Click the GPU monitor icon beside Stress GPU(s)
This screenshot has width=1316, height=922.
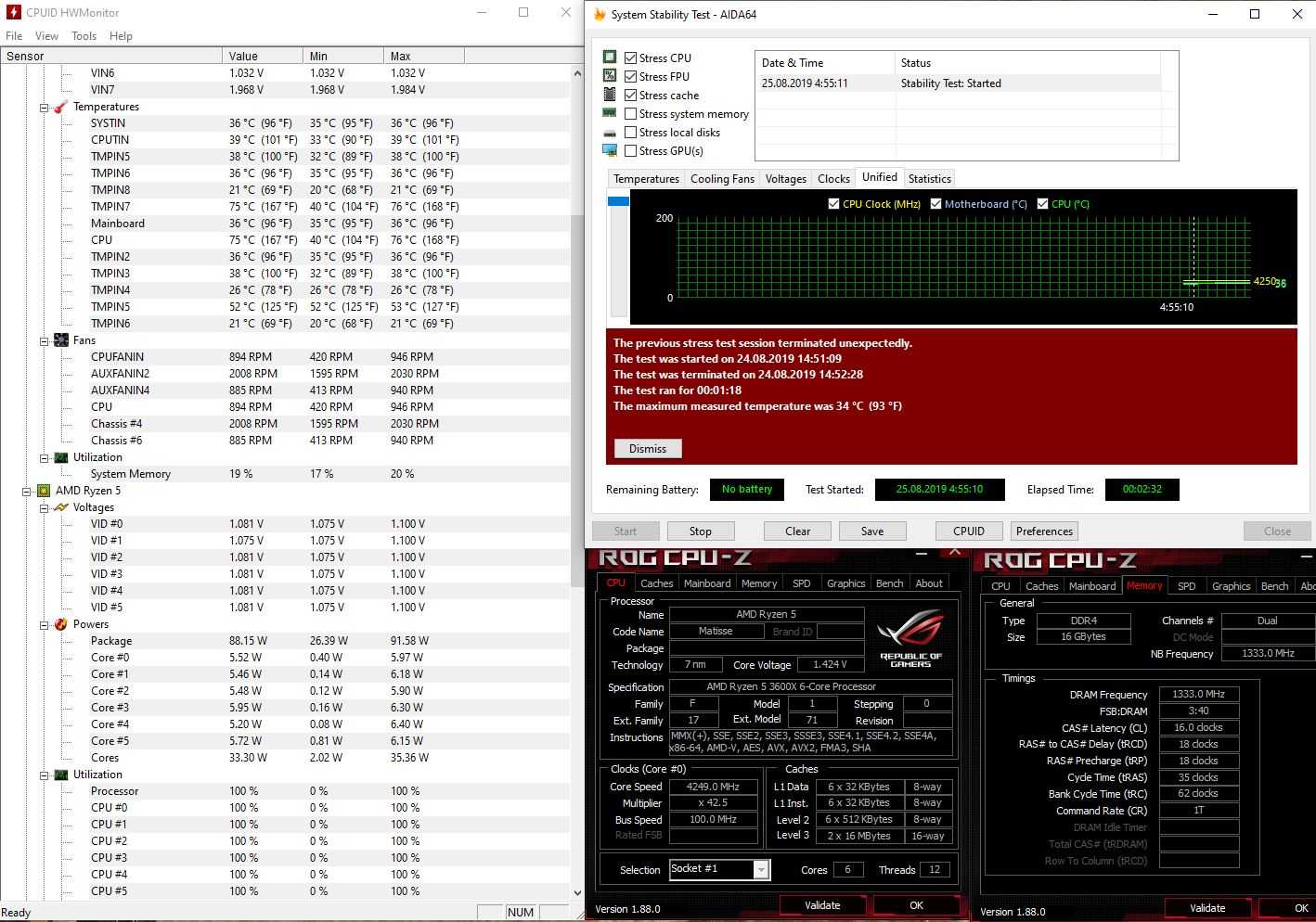click(x=610, y=150)
